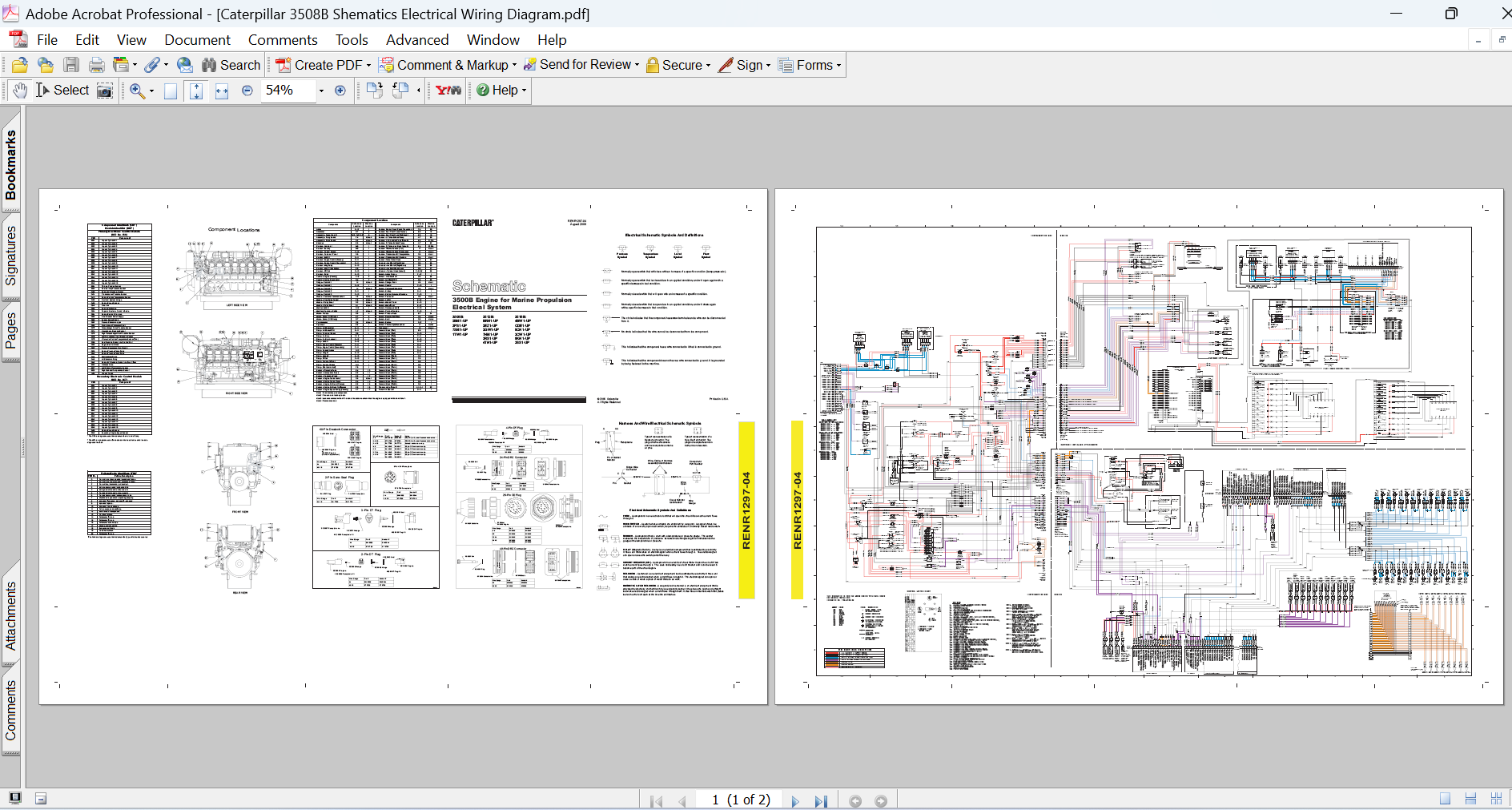Print the document with the printer icon

[x=96, y=65]
